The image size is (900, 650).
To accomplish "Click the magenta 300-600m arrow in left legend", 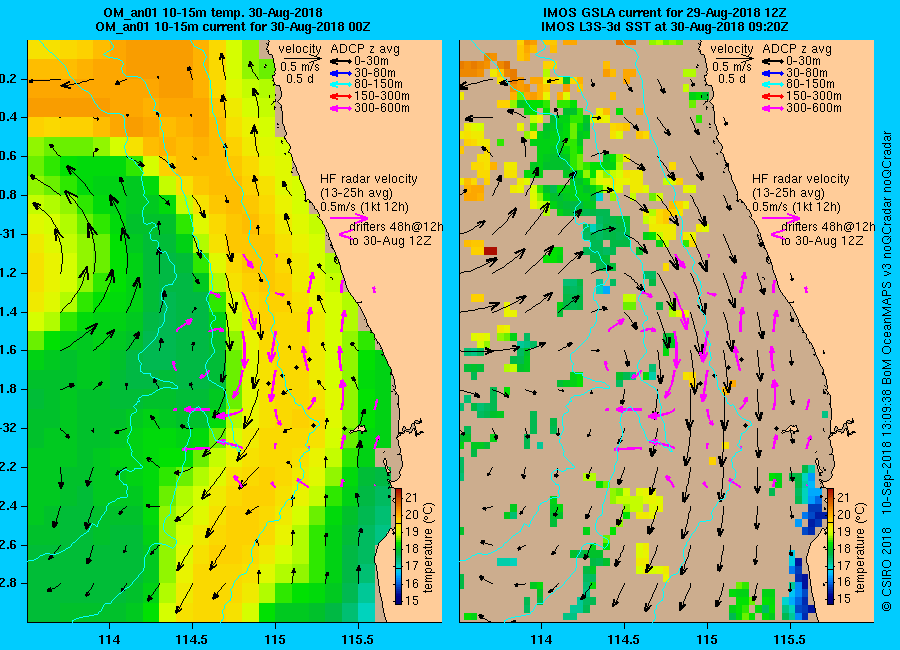I will coord(340,108).
